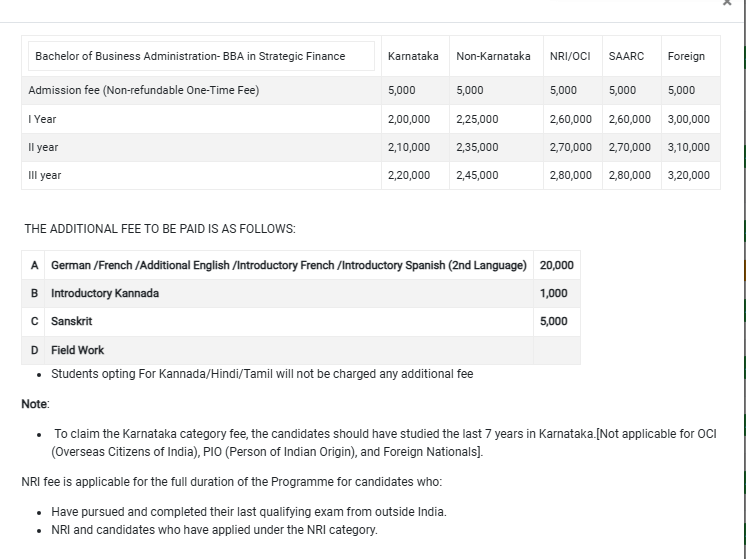
Task: Select the I Year row label
Action: point(43,119)
